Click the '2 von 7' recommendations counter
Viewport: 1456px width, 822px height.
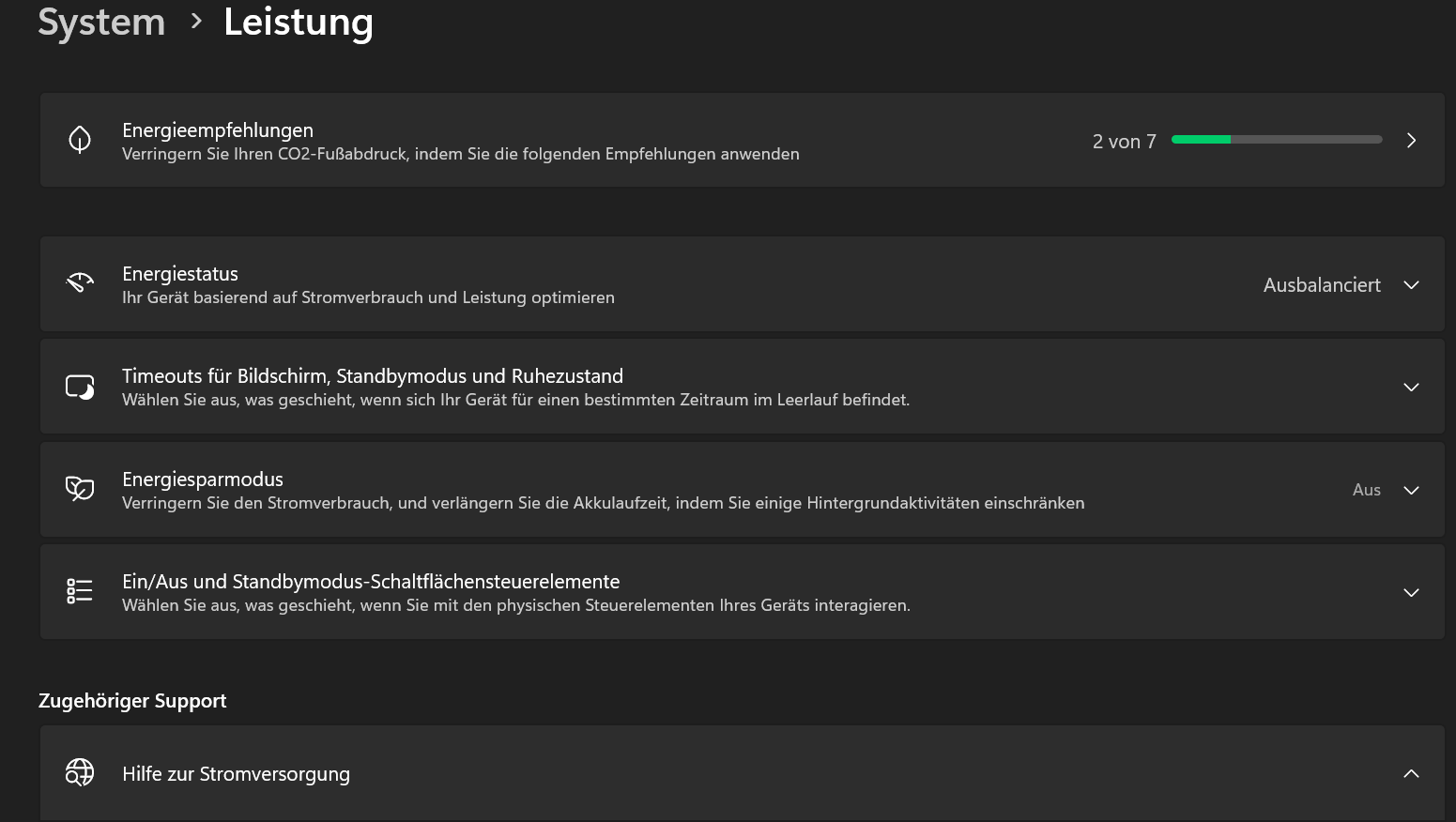(x=1124, y=142)
